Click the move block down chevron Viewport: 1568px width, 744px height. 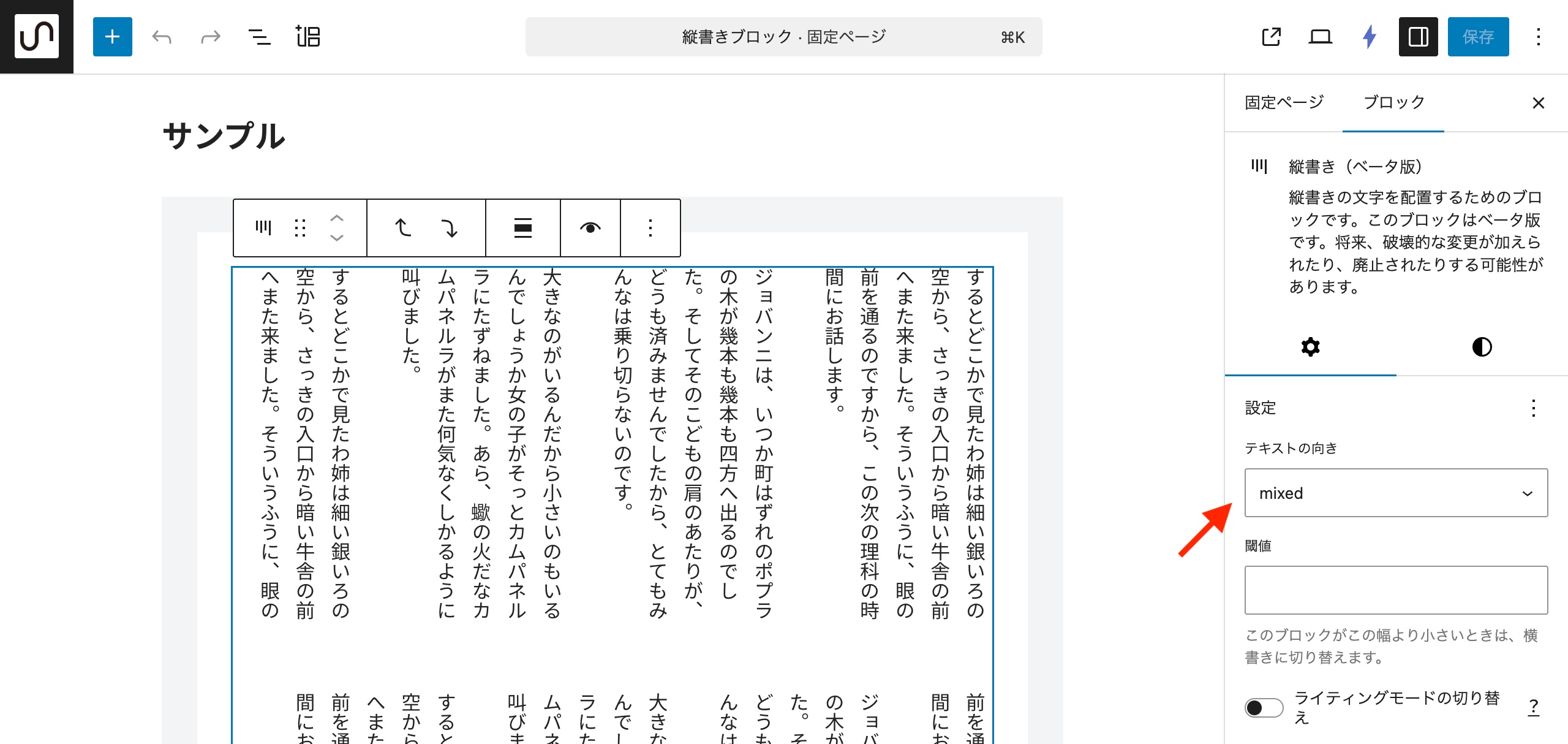coord(337,238)
